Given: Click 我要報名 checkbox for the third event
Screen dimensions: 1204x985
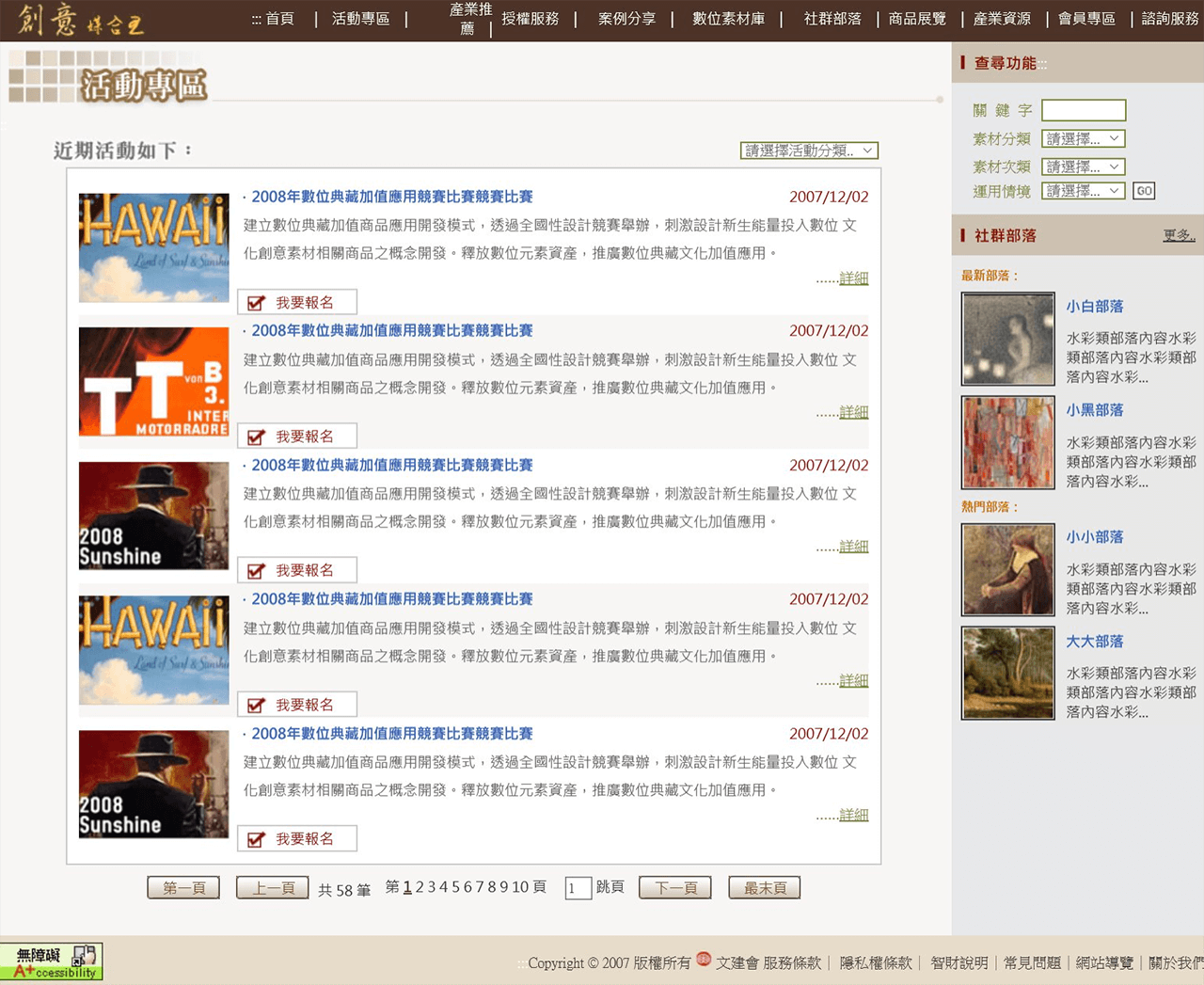Looking at the screenshot, I should click(x=256, y=571).
